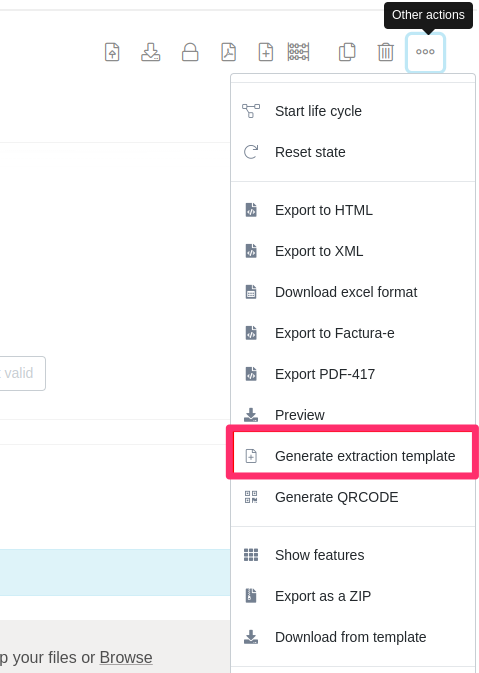Click the Browse link for files
479x673 pixels.
(x=126, y=658)
